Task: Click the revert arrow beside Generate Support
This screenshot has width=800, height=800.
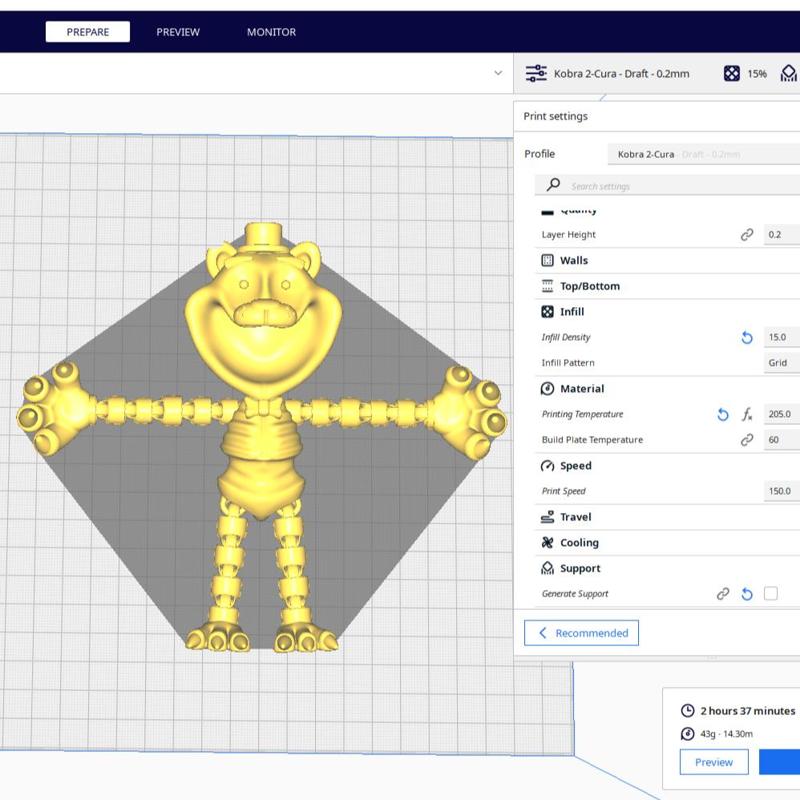Action: (746, 594)
